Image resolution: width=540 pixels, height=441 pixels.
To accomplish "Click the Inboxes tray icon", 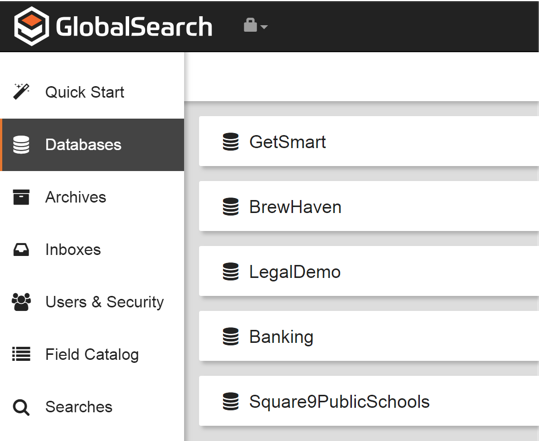I will pyautogui.click(x=21, y=250).
